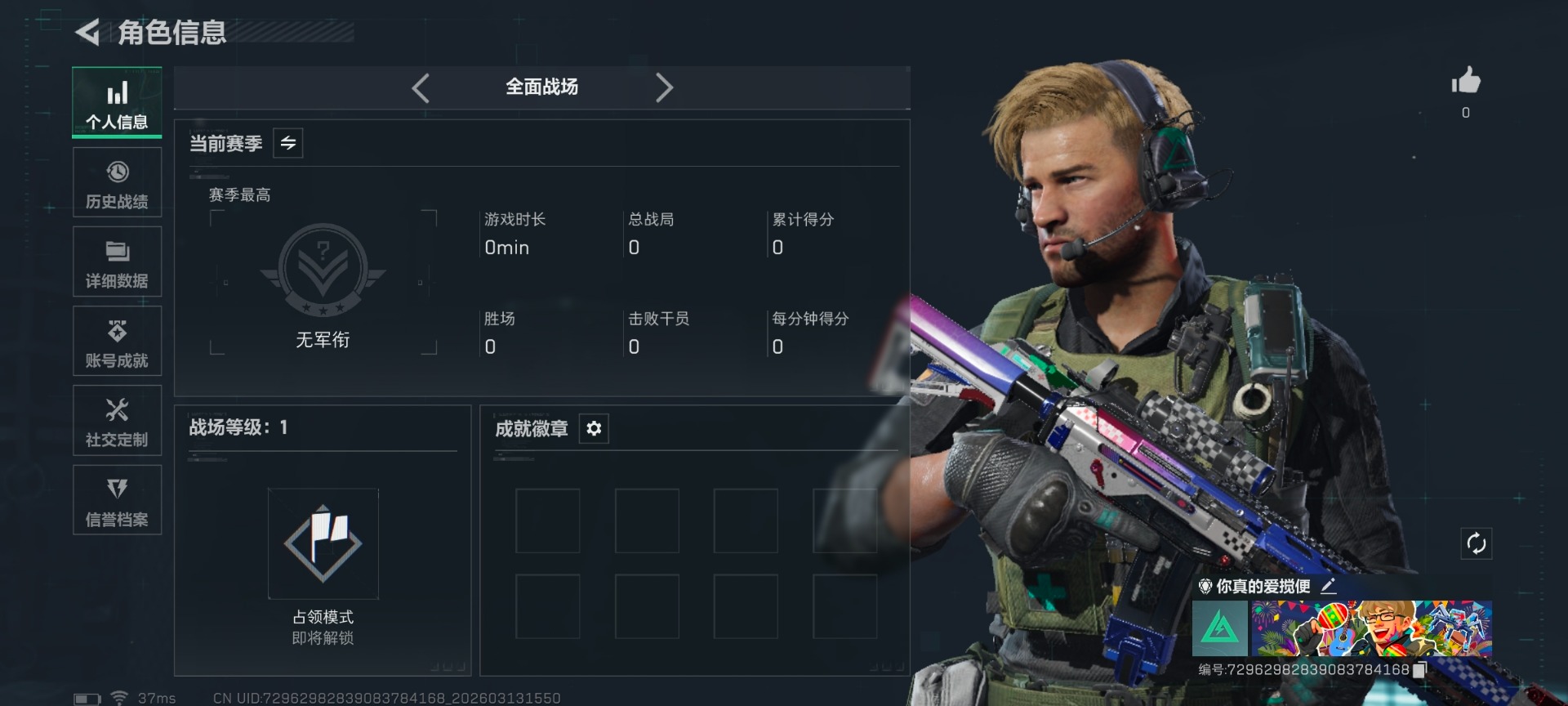Toggle season switch button beside 当前赛季
Image resolution: width=1568 pixels, height=706 pixels.
point(288,143)
